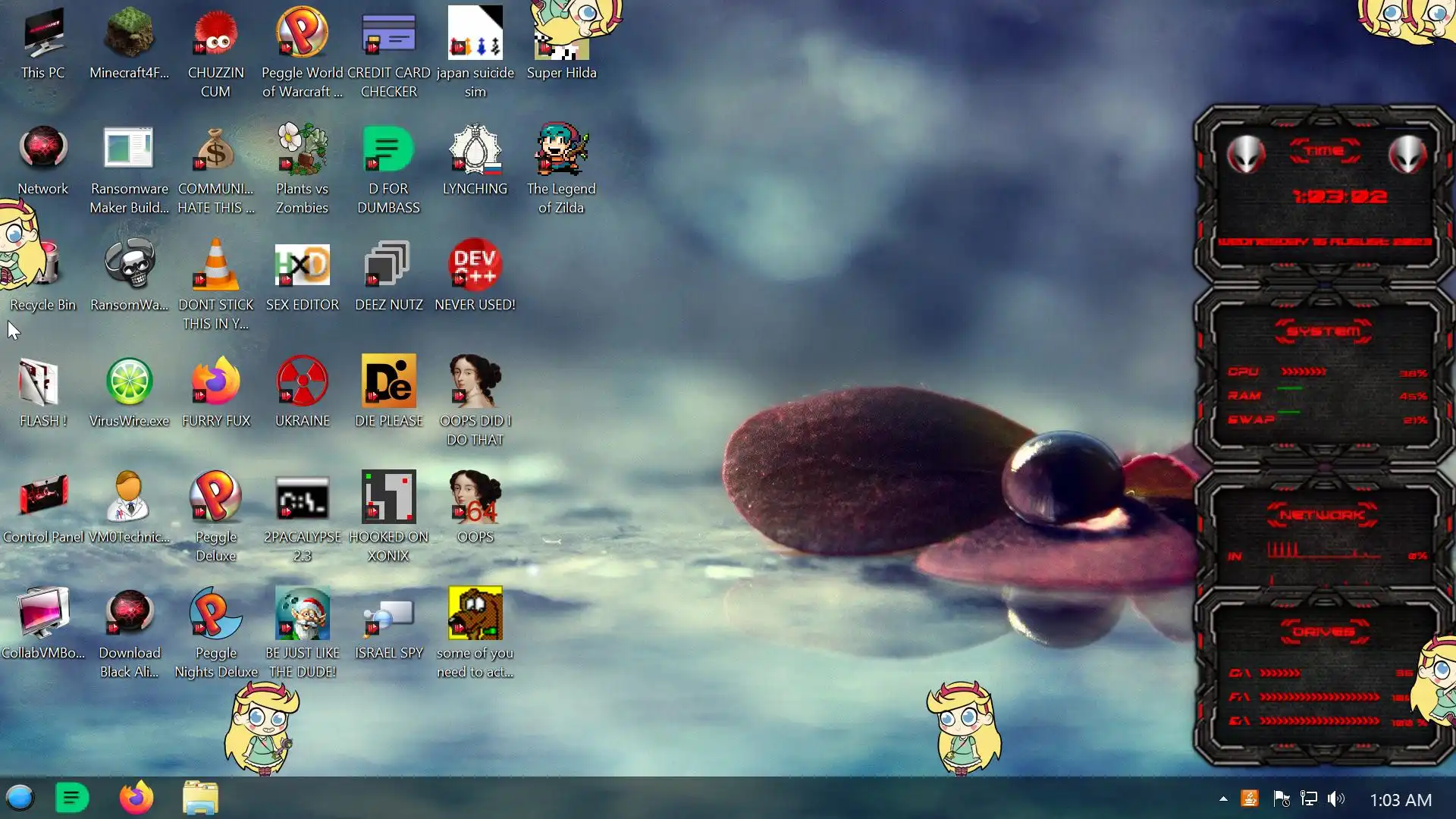Click the Action Center flag tray icon
The image size is (1456, 819).
pos(1281,799)
